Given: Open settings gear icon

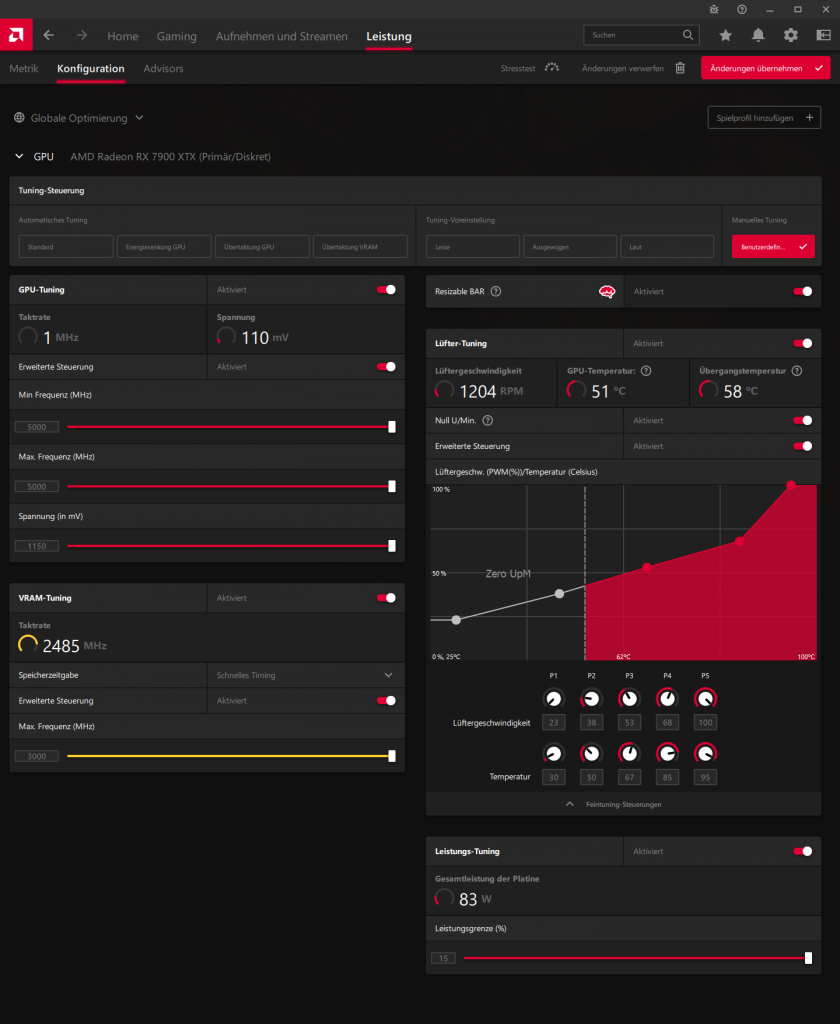Looking at the screenshot, I should point(790,35).
